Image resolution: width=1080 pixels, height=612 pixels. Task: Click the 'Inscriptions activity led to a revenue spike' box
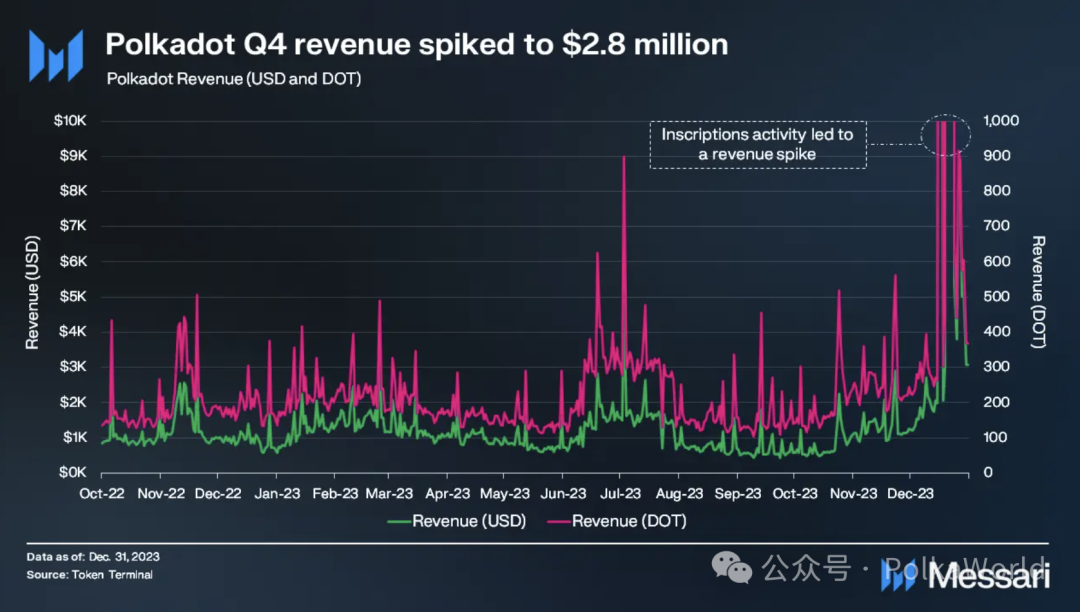coord(758,145)
